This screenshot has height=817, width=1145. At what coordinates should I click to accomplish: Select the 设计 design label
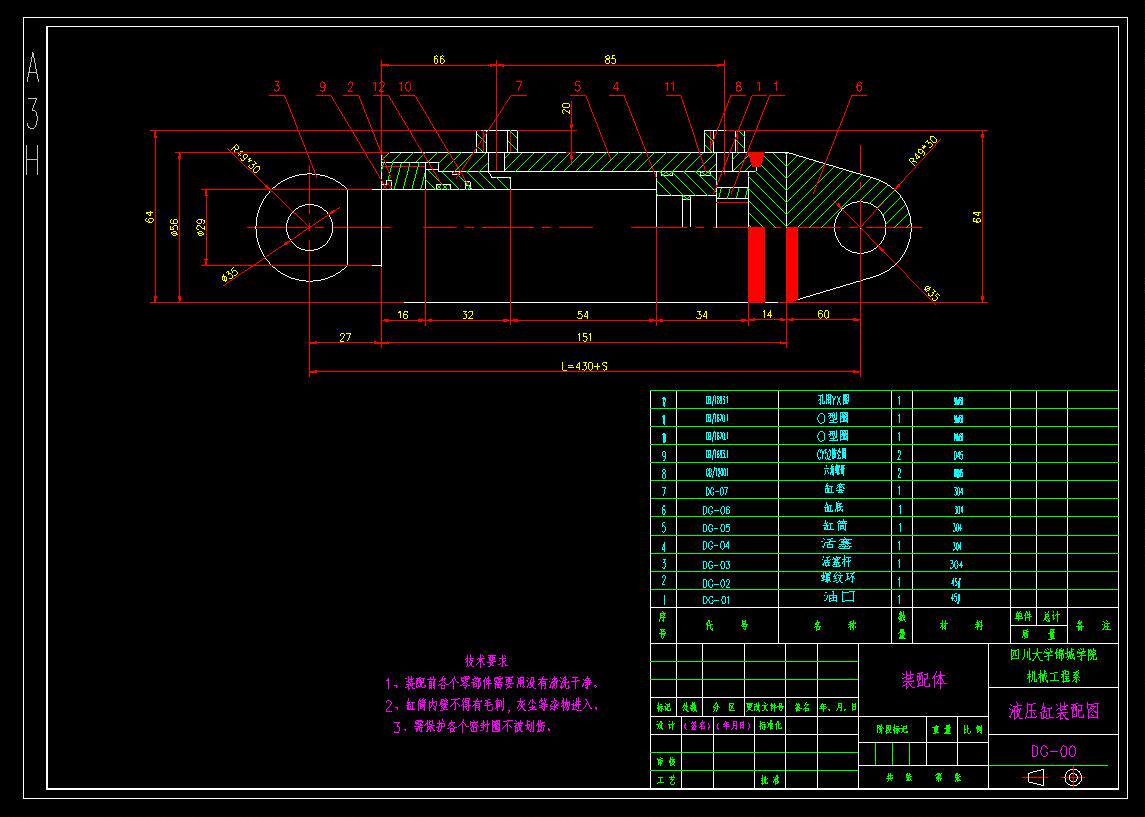[x=666, y=726]
